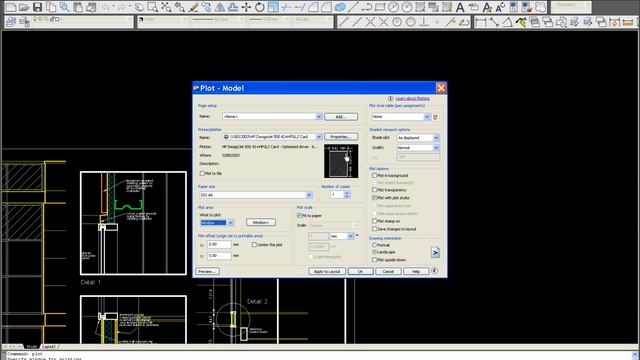
Task: Open plotter Properties button
Action: (x=341, y=137)
